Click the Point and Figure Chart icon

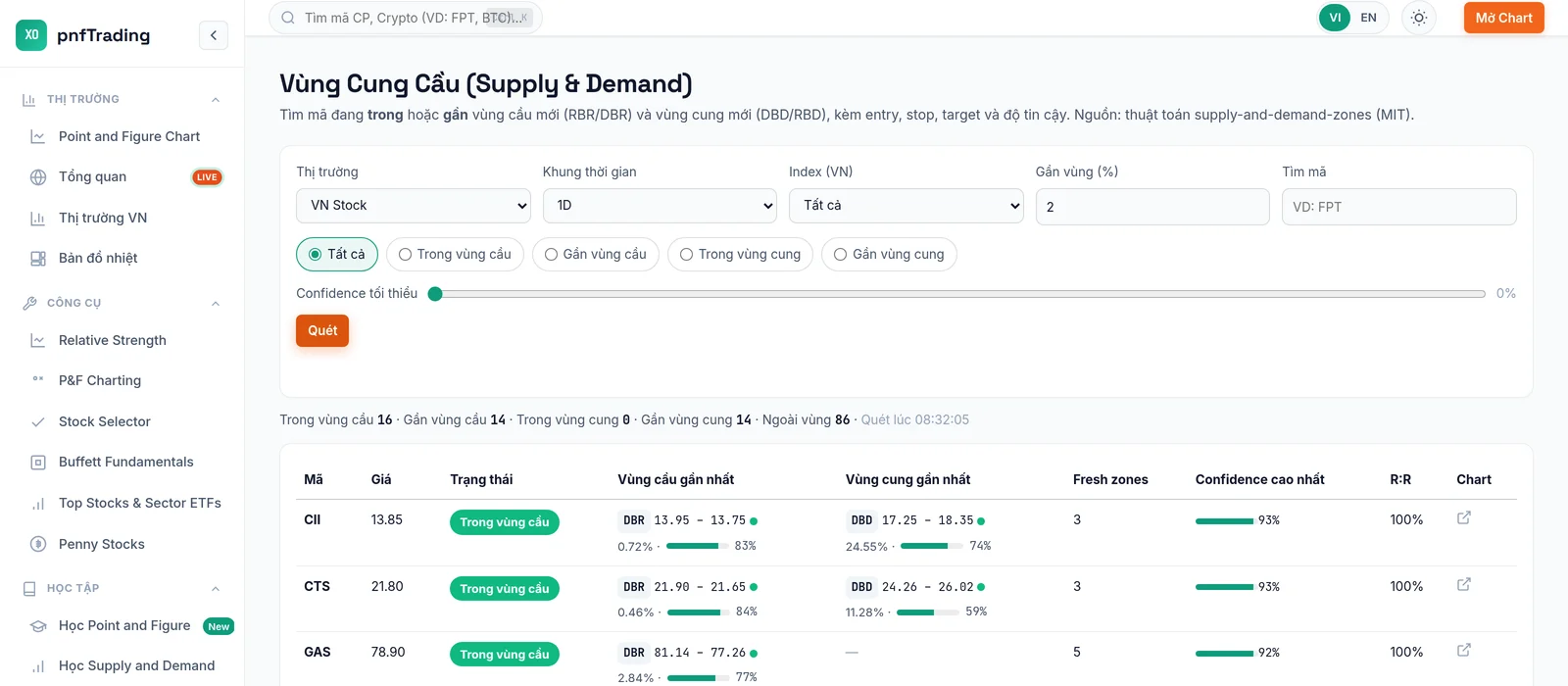tap(38, 137)
